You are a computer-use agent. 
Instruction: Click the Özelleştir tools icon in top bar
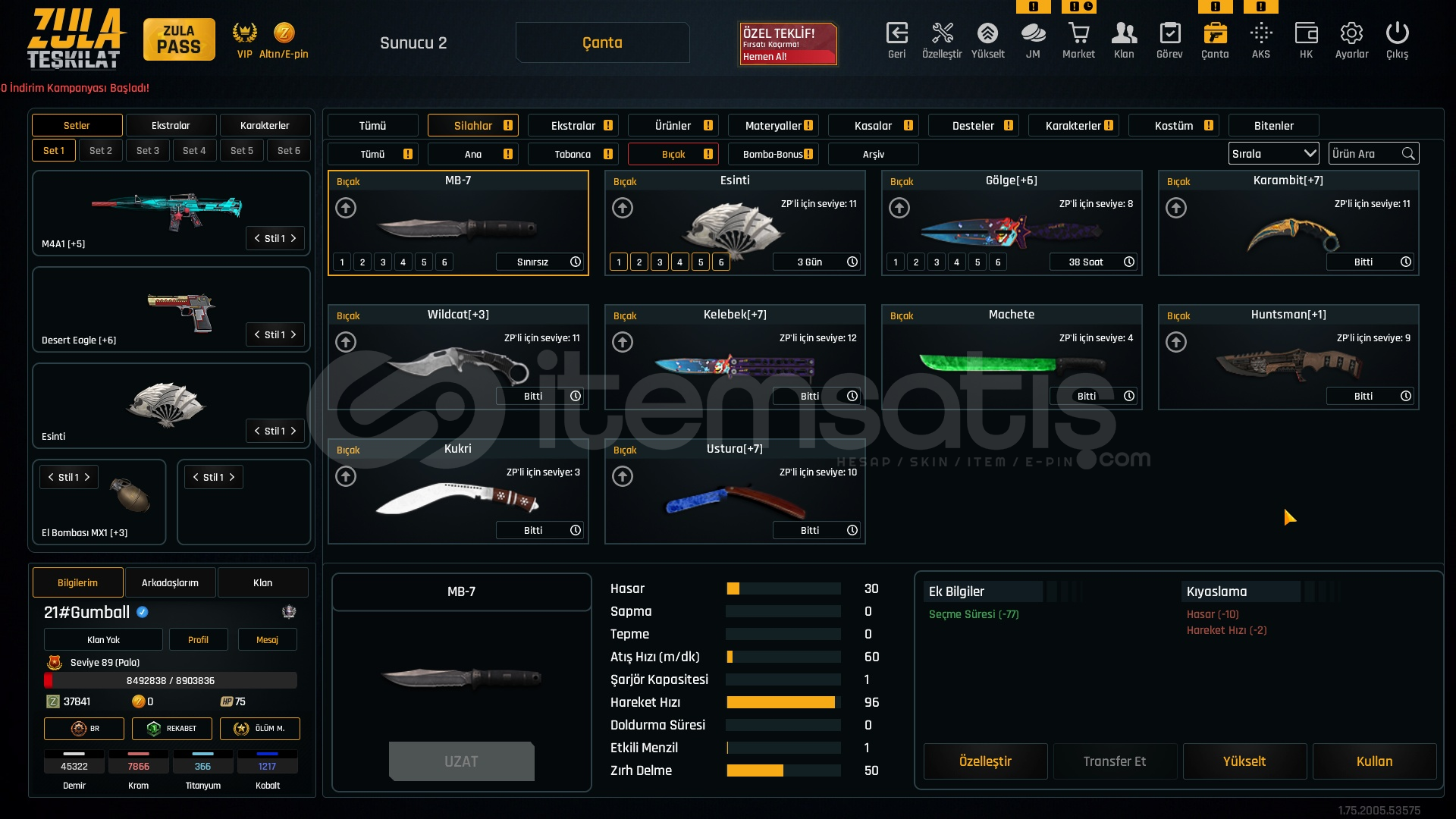[942, 34]
